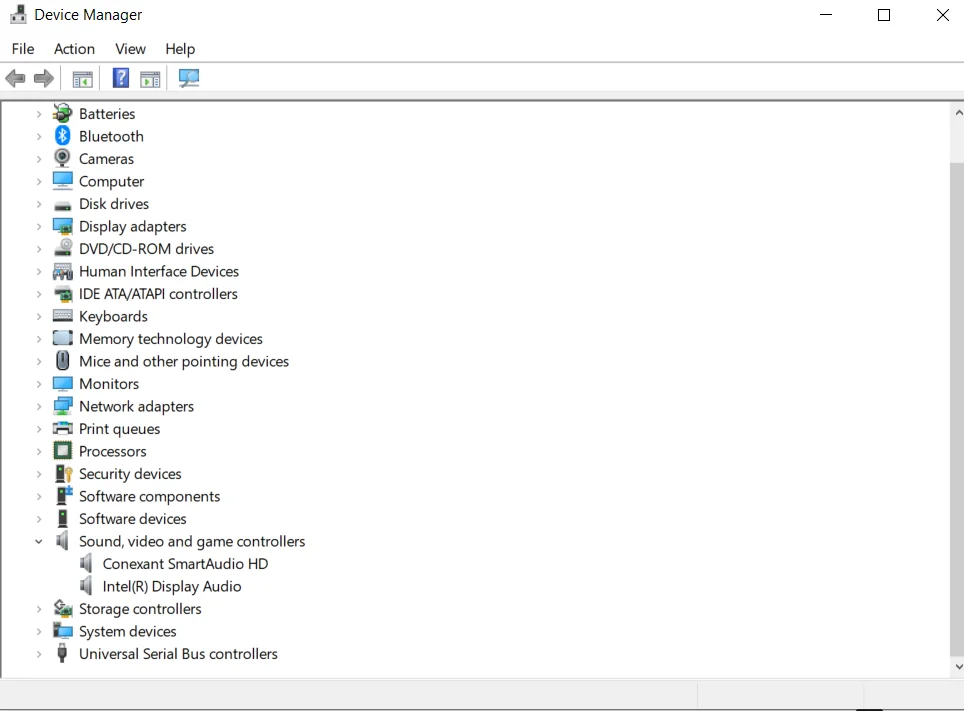This screenshot has width=964, height=711.
Task: Click the Bluetooth category icon
Action: (x=62, y=136)
